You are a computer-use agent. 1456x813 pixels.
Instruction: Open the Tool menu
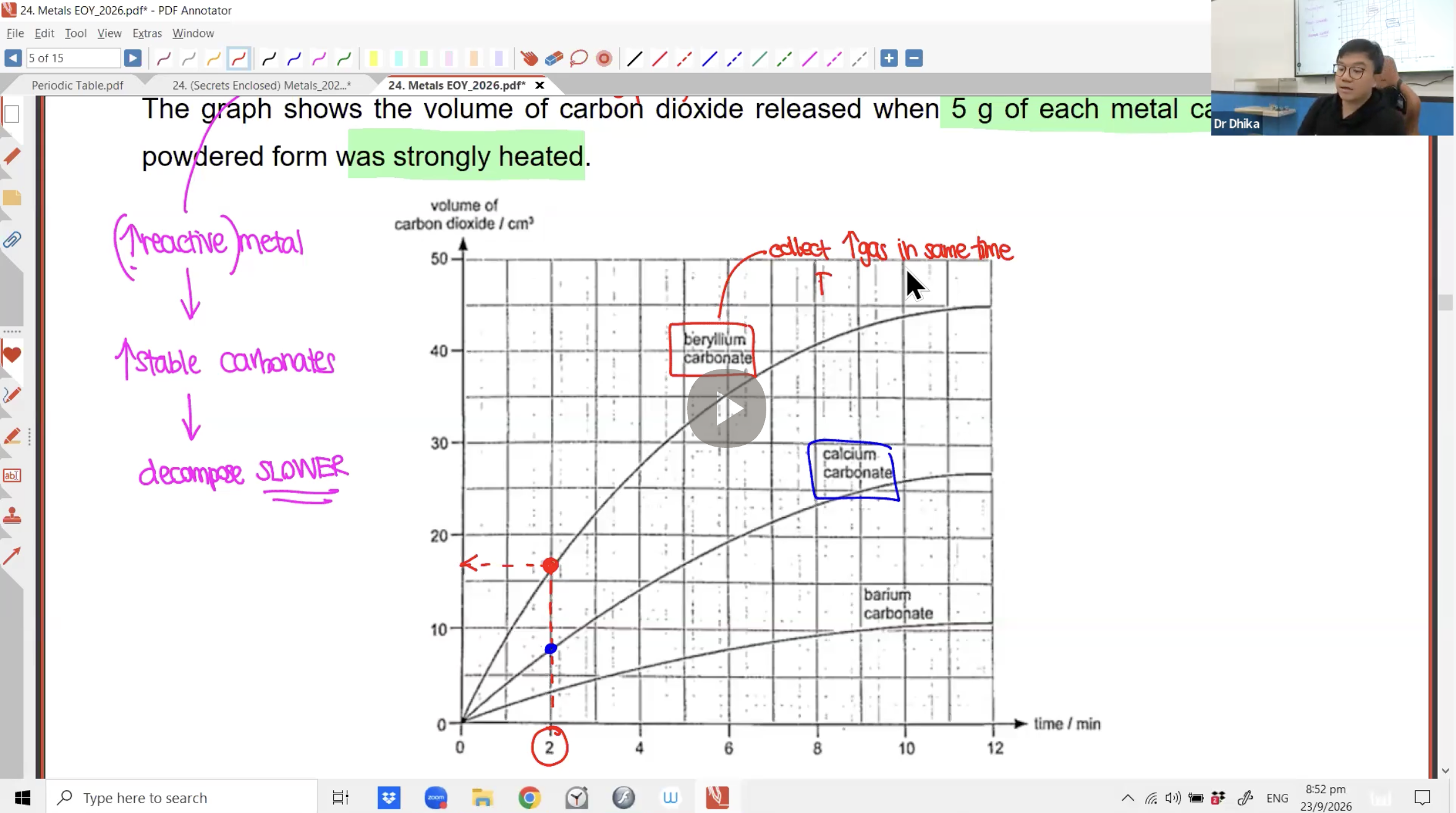click(x=75, y=33)
